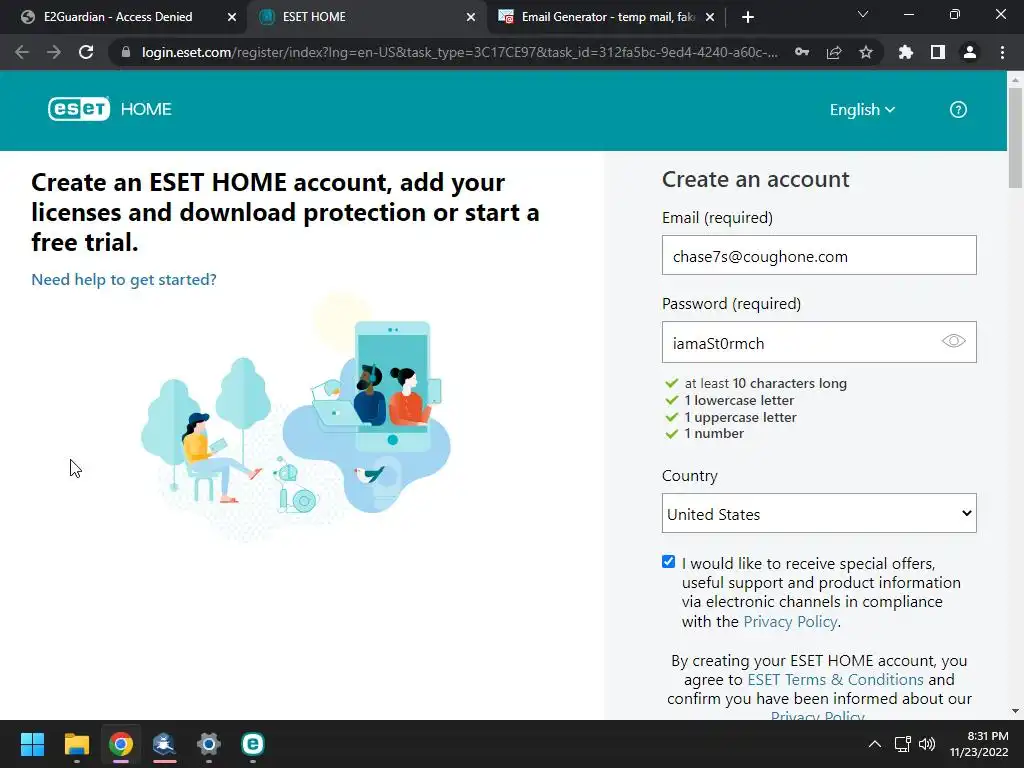Click the 'Create an account' heading
This screenshot has height=768, width=1024.
point(756,179)
